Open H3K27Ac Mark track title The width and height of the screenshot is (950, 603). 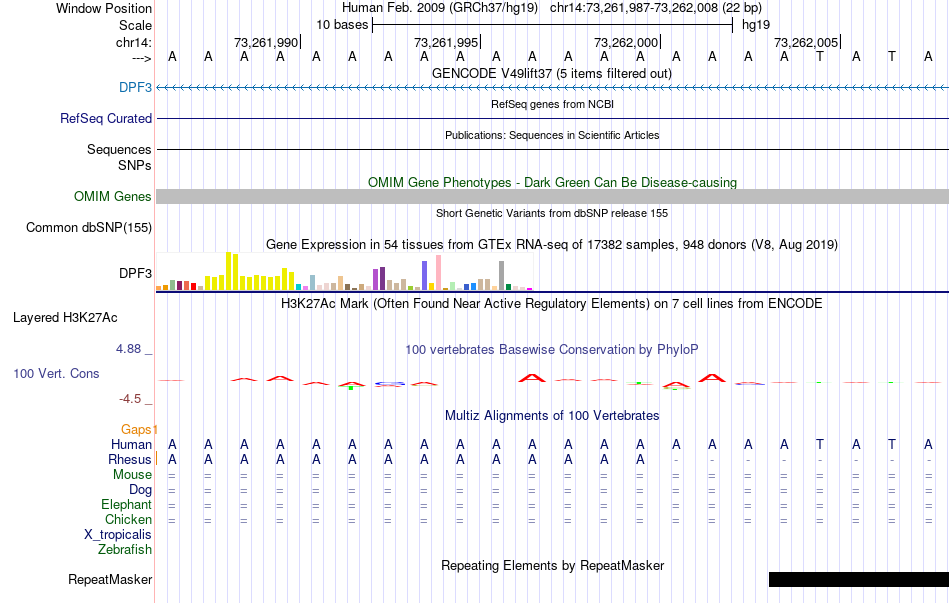551,304
